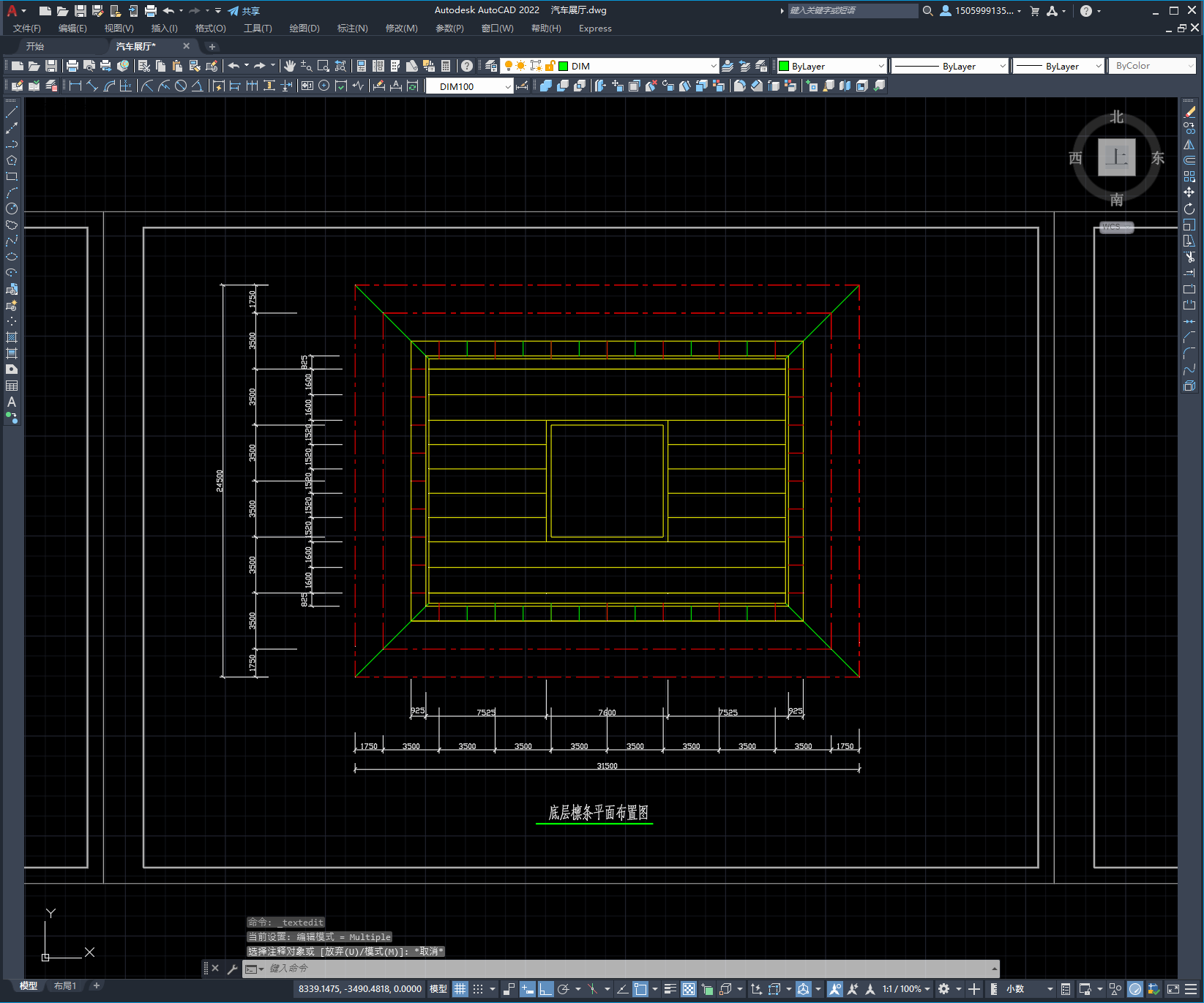Click the Undo arrow icon

pyautogui.click(x=233, y=66)
